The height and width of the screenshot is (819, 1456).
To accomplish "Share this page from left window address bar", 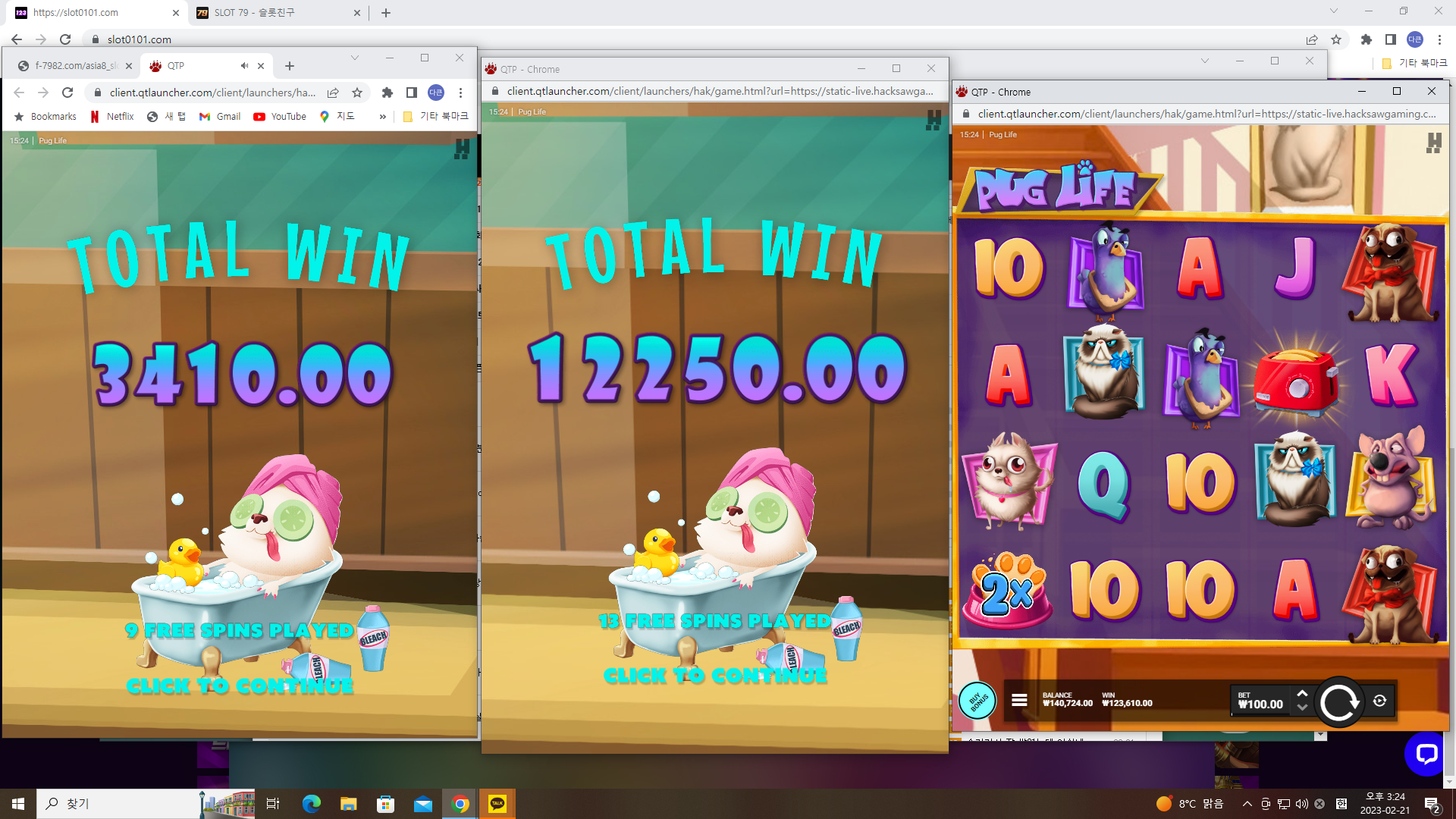I will point(333,93).
